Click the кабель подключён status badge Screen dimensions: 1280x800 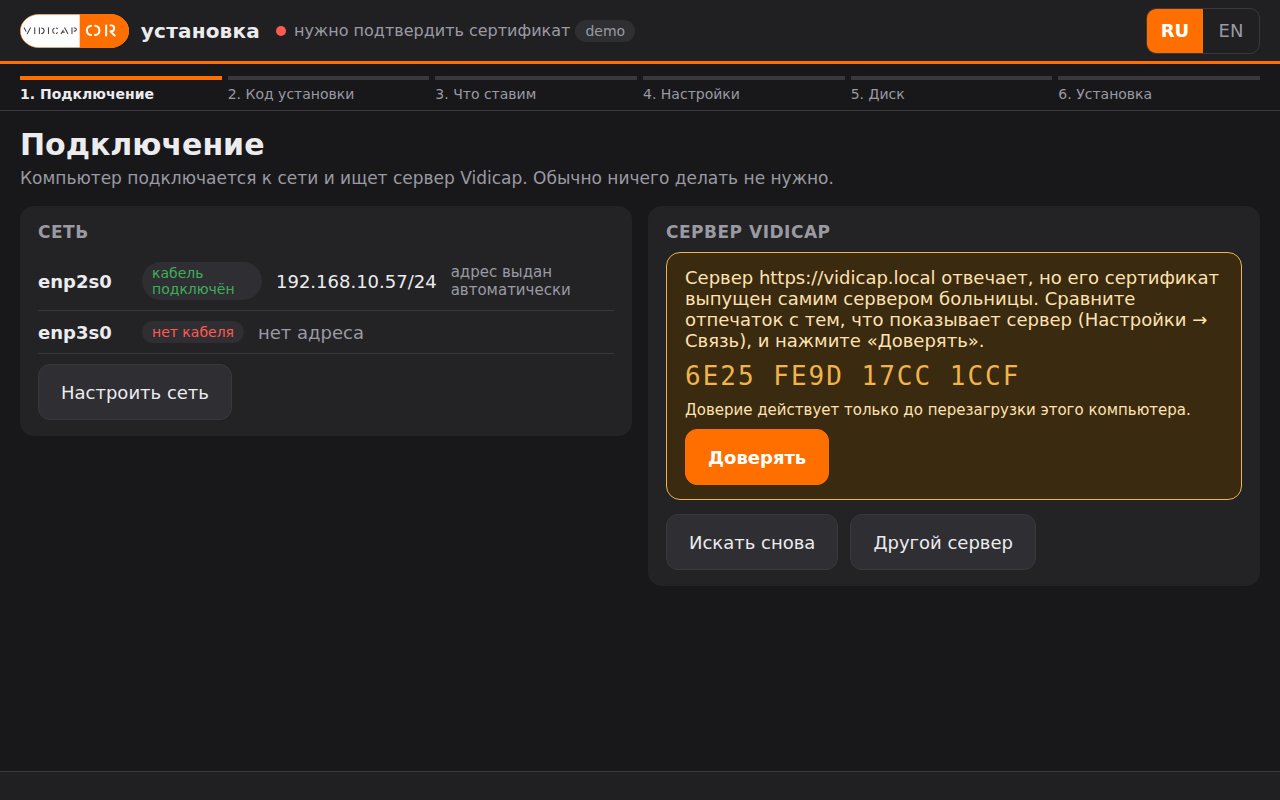[202, 281]
